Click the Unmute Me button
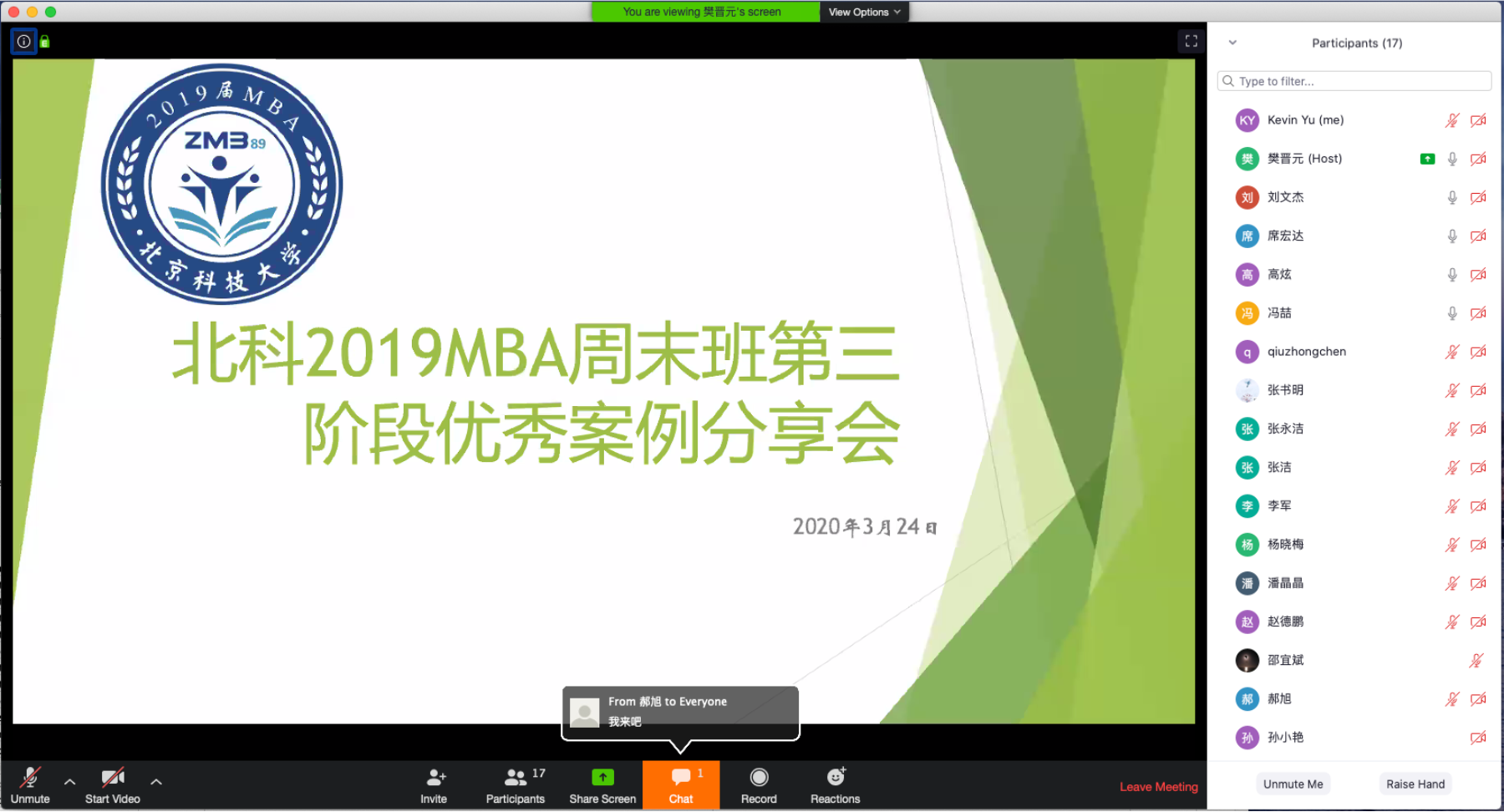 coord(1293,784)
